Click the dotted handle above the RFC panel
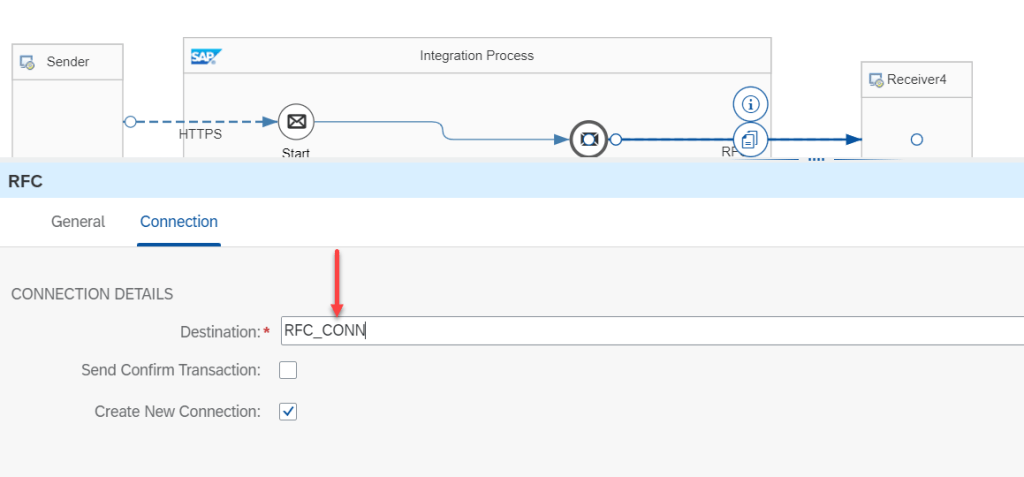Viewport: 1024px width, 477px height. pos(815,159)
